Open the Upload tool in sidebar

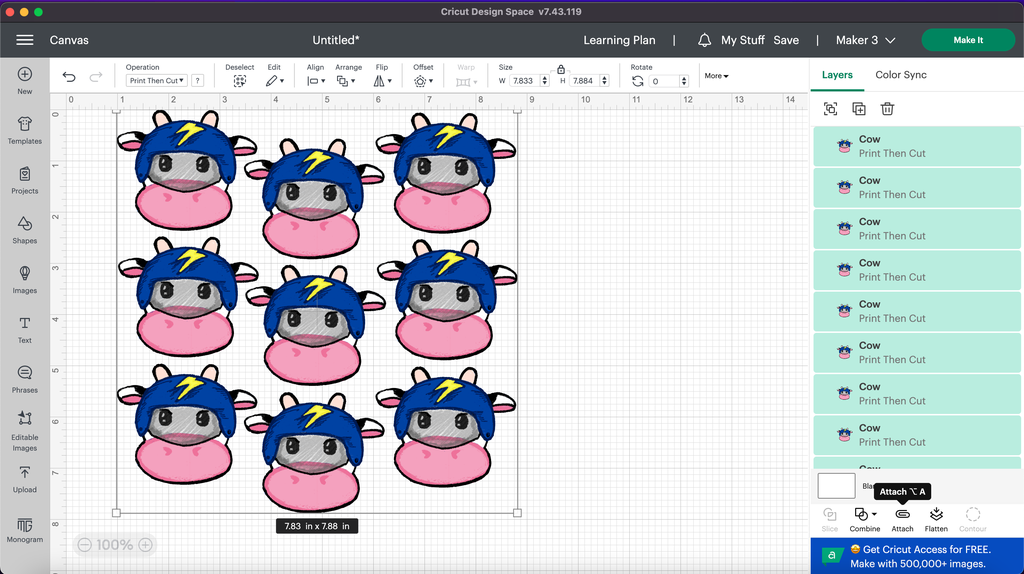(x=25, y=478)
